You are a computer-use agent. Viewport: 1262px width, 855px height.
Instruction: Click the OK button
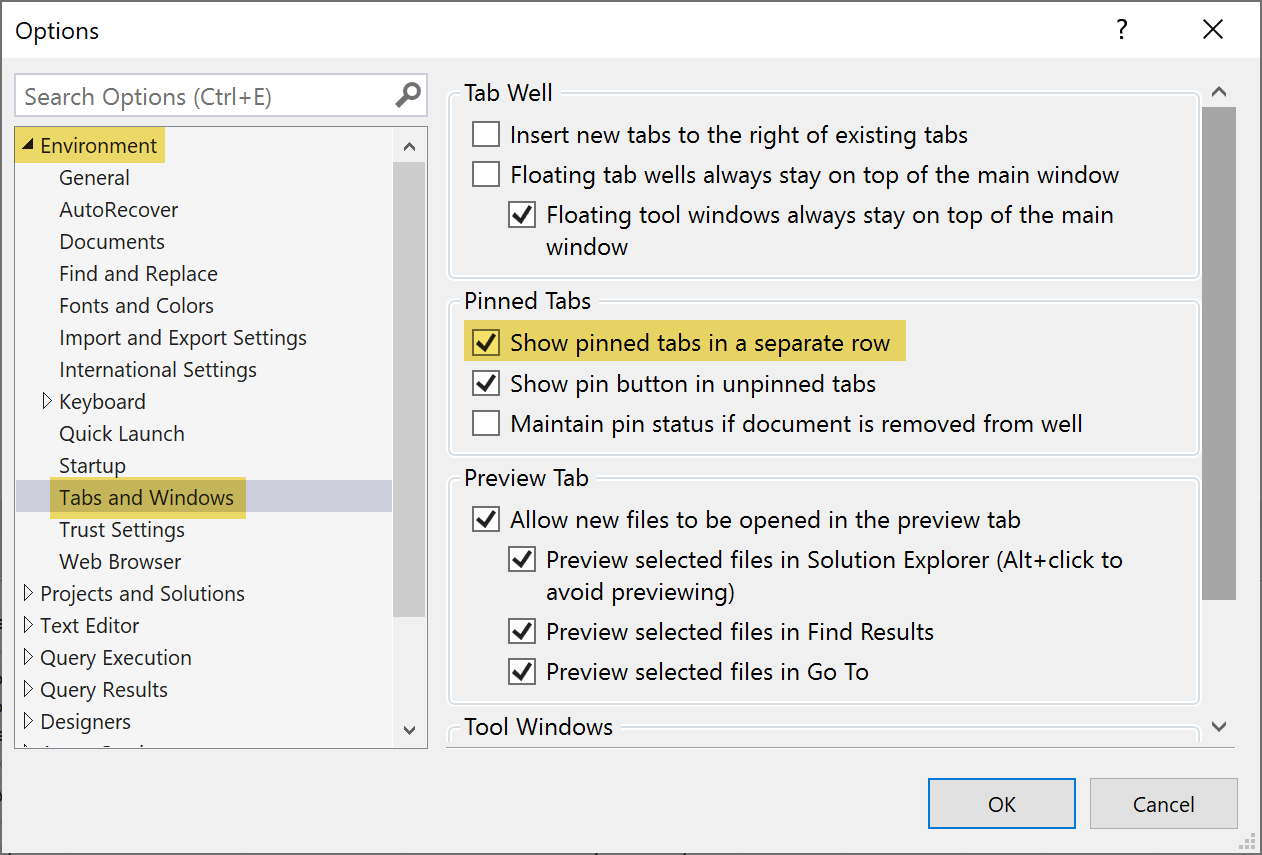[x=1002, y=804]
